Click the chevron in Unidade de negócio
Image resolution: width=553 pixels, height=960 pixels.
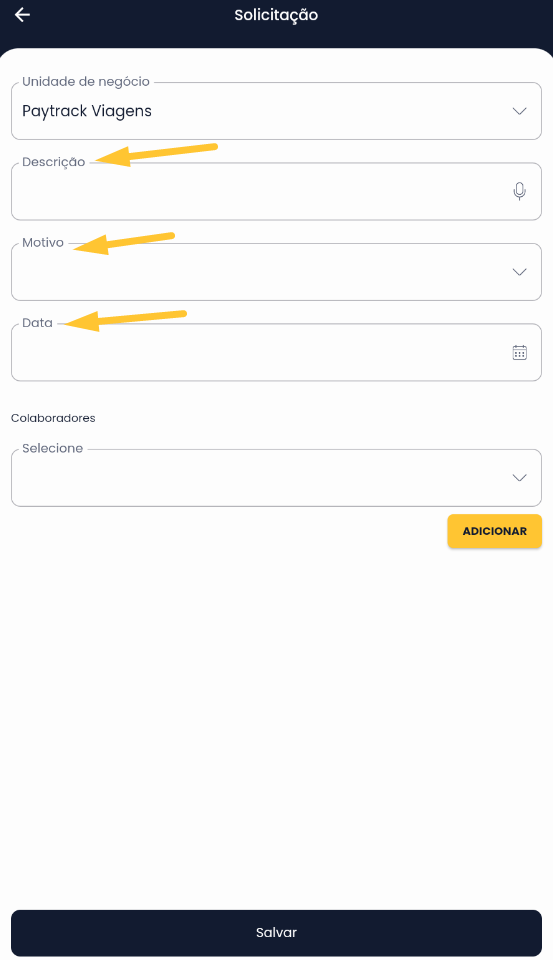(519, 111)
